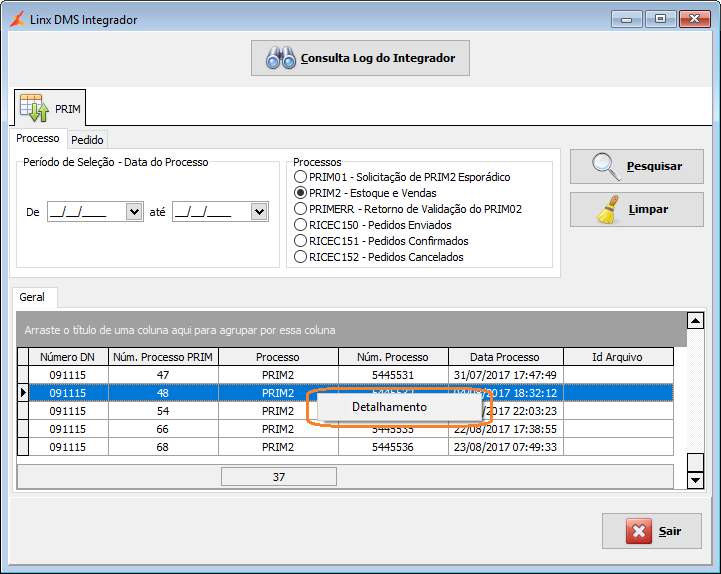Click the binoculars icon in Consulta Log

coord(280,58)
